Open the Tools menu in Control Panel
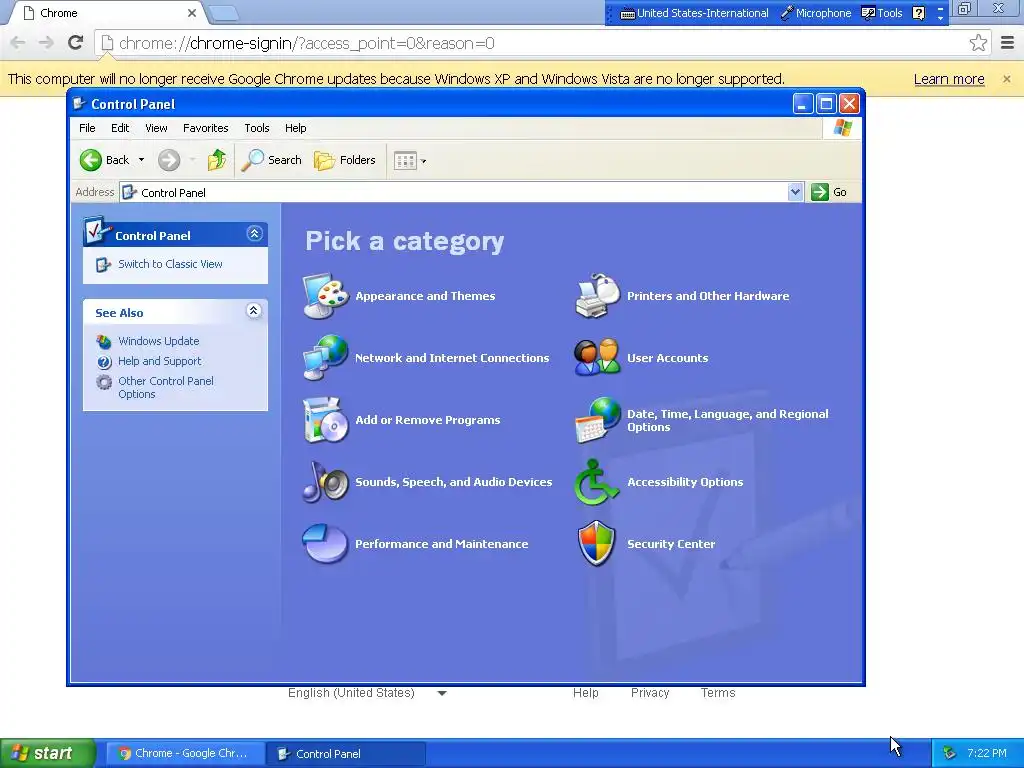Viewport: 1024px width, 768px height. (x=257, y=128)
